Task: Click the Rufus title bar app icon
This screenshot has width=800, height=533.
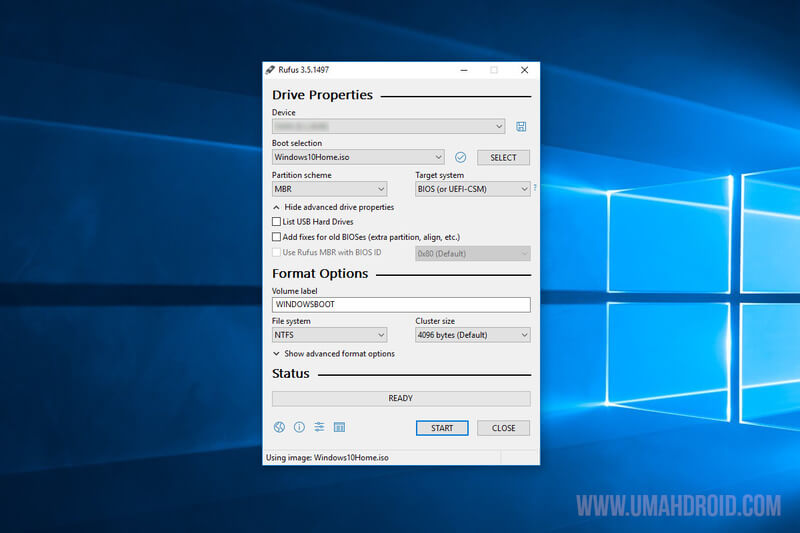Action: [270, 70]
